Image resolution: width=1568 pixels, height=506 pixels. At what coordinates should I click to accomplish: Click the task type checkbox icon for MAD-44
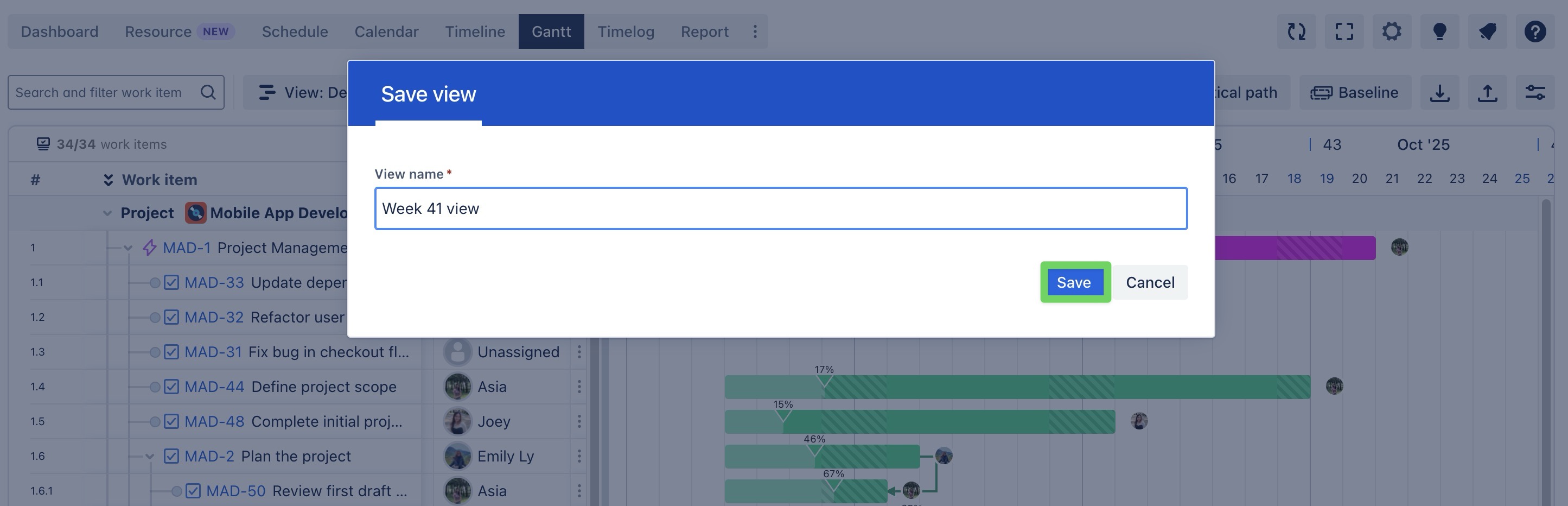point(171,387)
